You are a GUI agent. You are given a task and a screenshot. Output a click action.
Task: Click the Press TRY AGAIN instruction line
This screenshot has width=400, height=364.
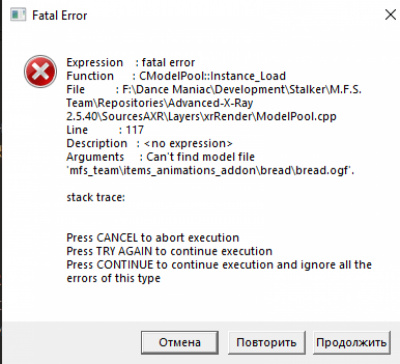169,251
